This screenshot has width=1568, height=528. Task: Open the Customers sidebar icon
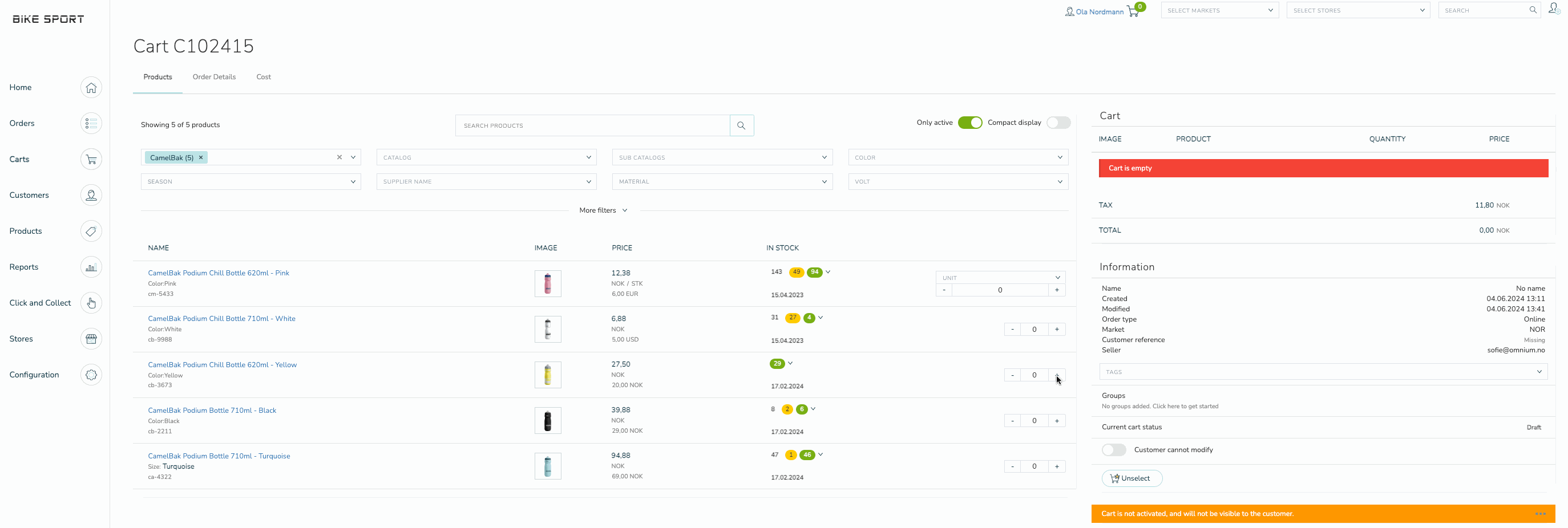point(91,195)
